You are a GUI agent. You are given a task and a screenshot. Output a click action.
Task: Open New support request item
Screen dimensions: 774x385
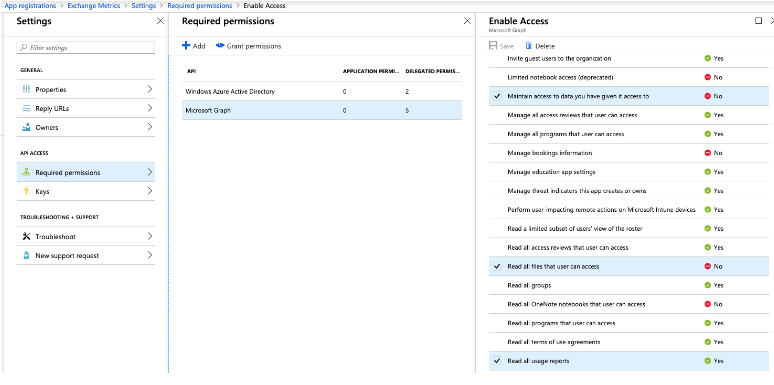tap(86, 255)
